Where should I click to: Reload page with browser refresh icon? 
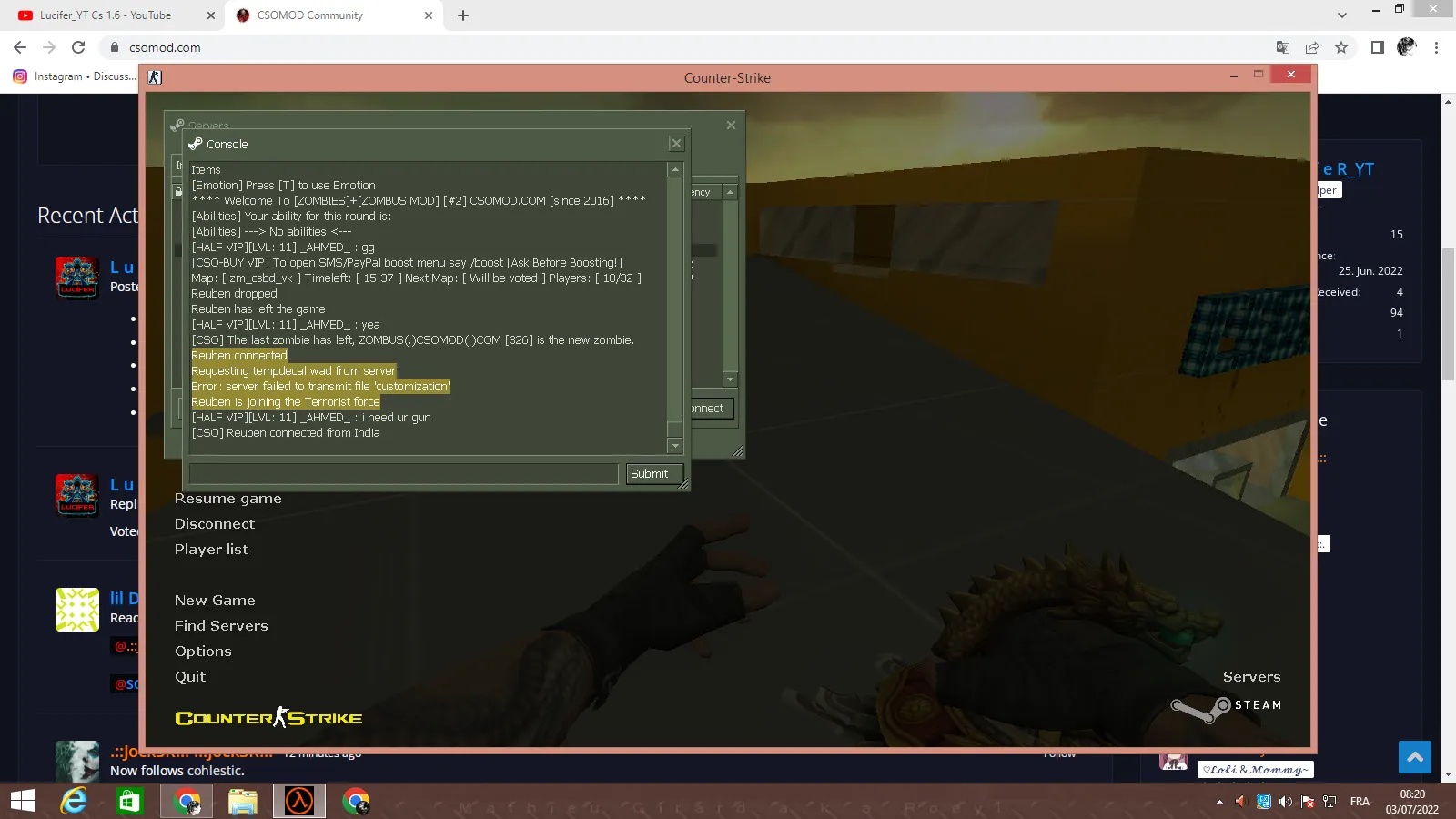click(x=78, y=47)
